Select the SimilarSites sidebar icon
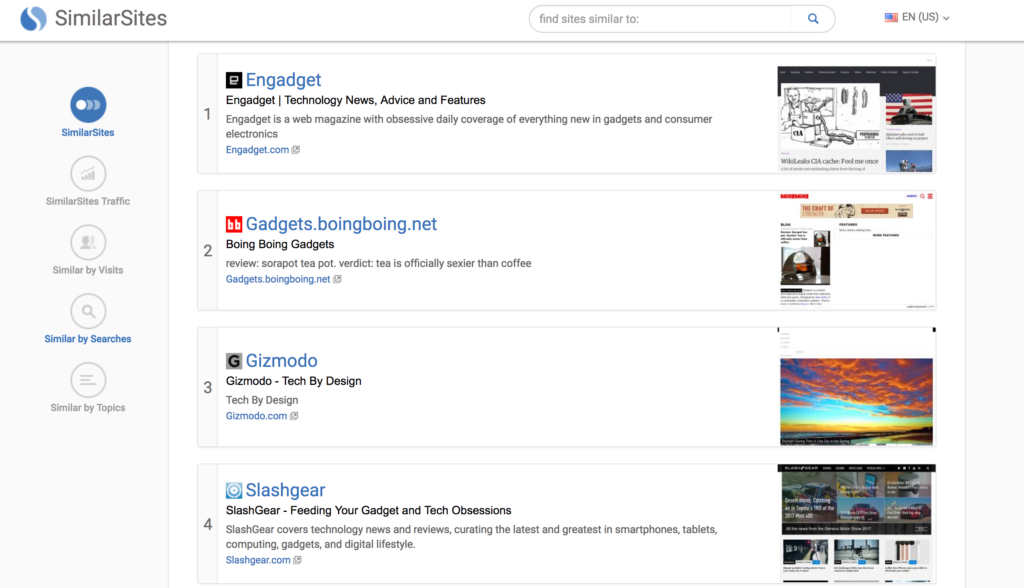Viewport: 1024px width, 588px height. [x=88, y=105]
